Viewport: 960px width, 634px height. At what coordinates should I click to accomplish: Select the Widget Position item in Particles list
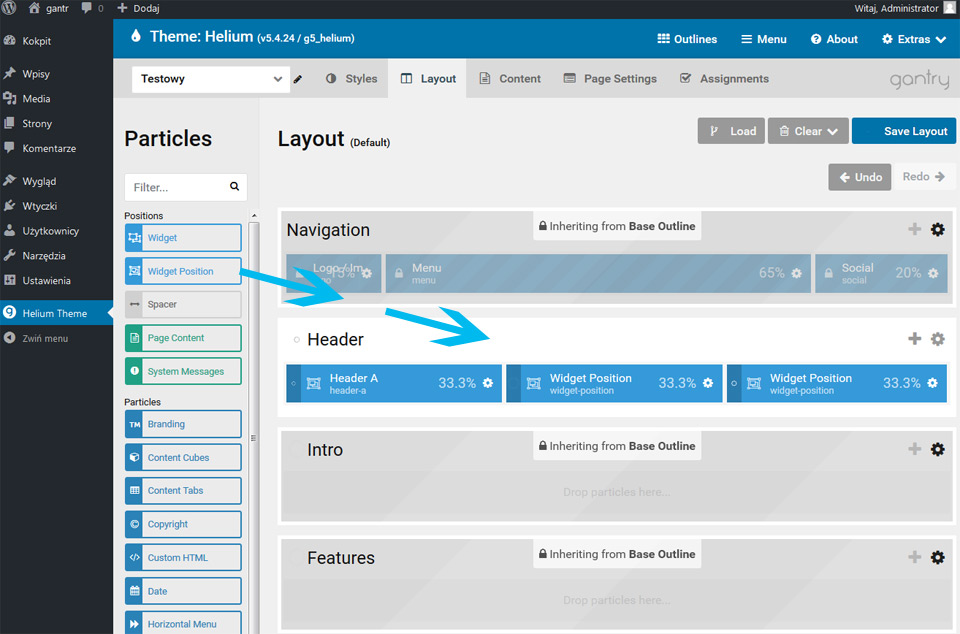tap(183, 271)
